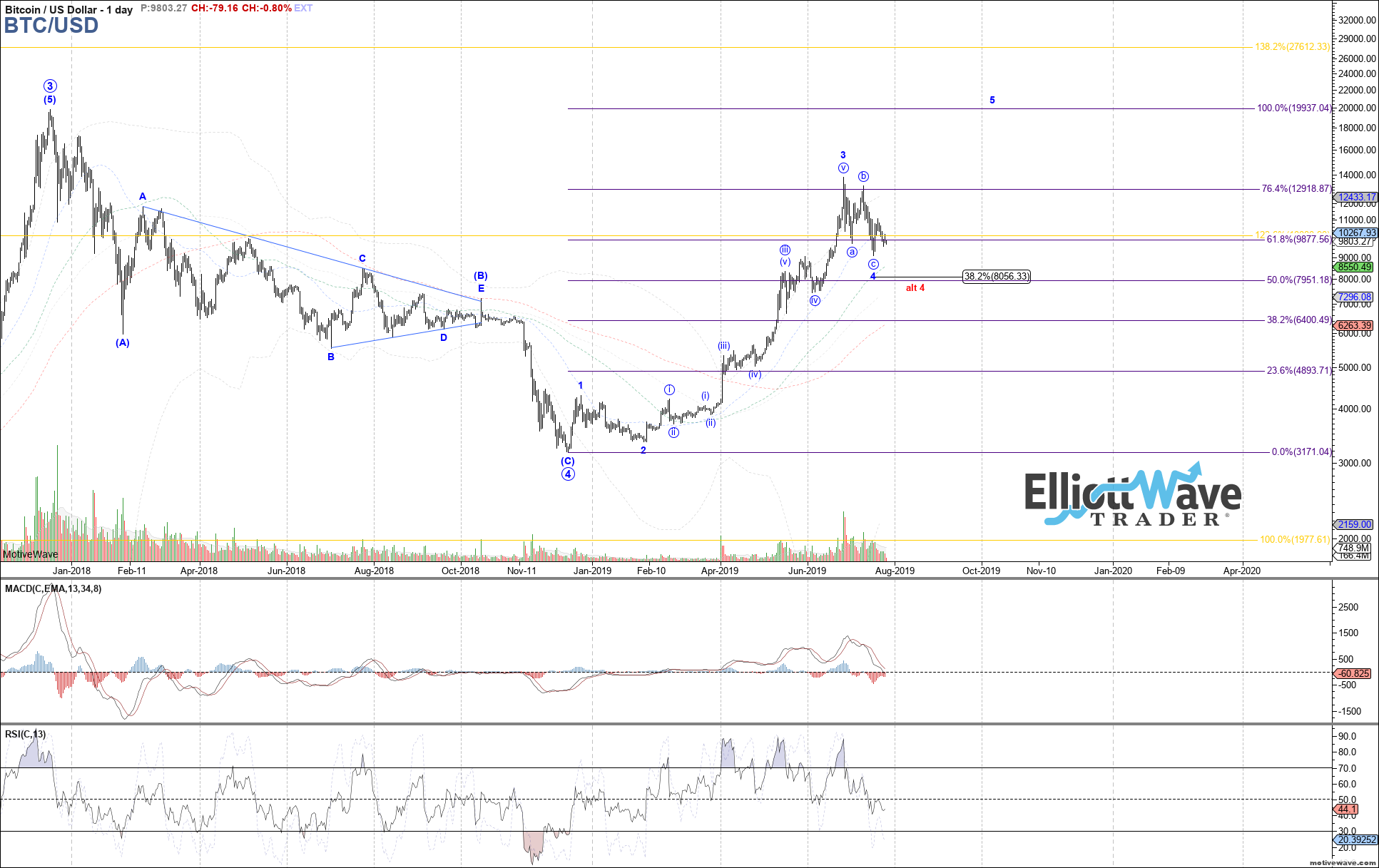Click the green 8550.49 price tag
The image size is (1379, 868).
(1355, 267)
